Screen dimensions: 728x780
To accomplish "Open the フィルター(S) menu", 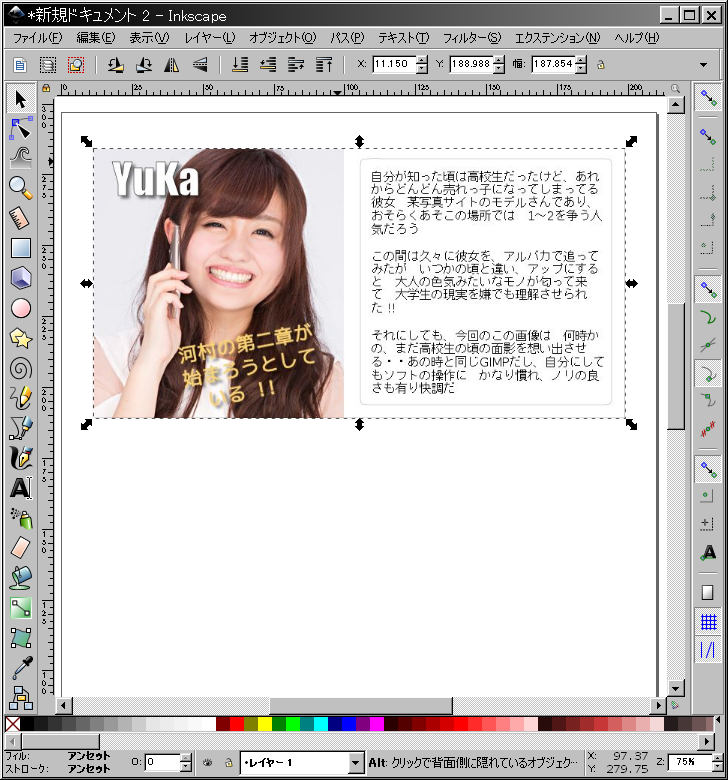I will (472, 38).
